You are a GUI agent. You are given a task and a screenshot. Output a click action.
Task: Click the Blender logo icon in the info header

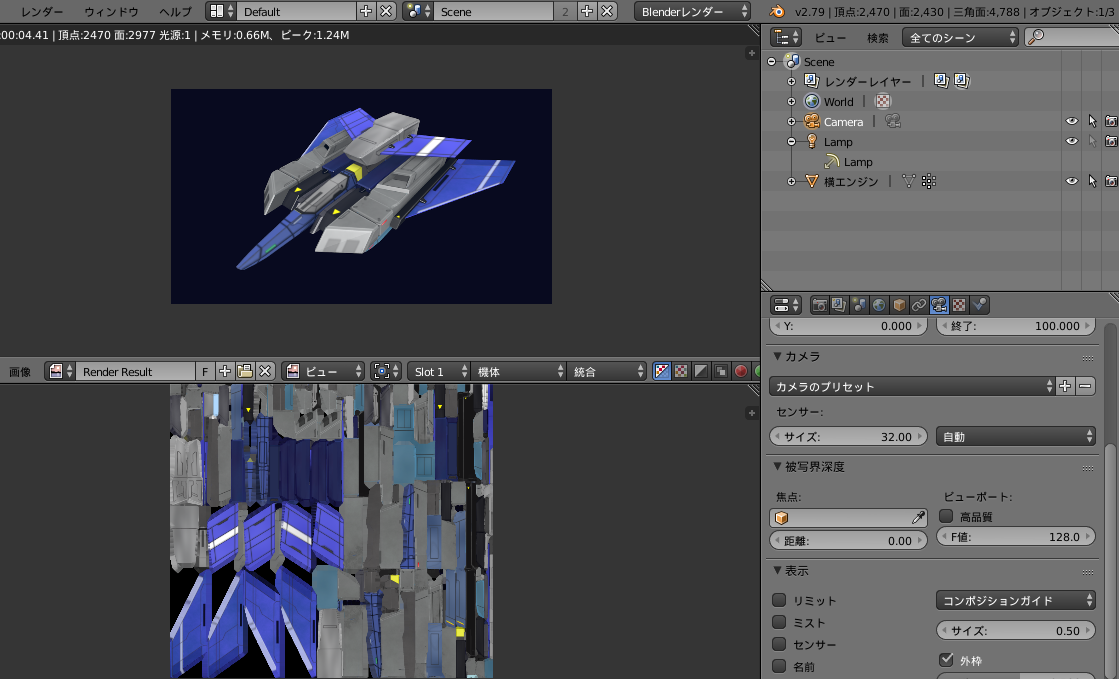[777, 11]
